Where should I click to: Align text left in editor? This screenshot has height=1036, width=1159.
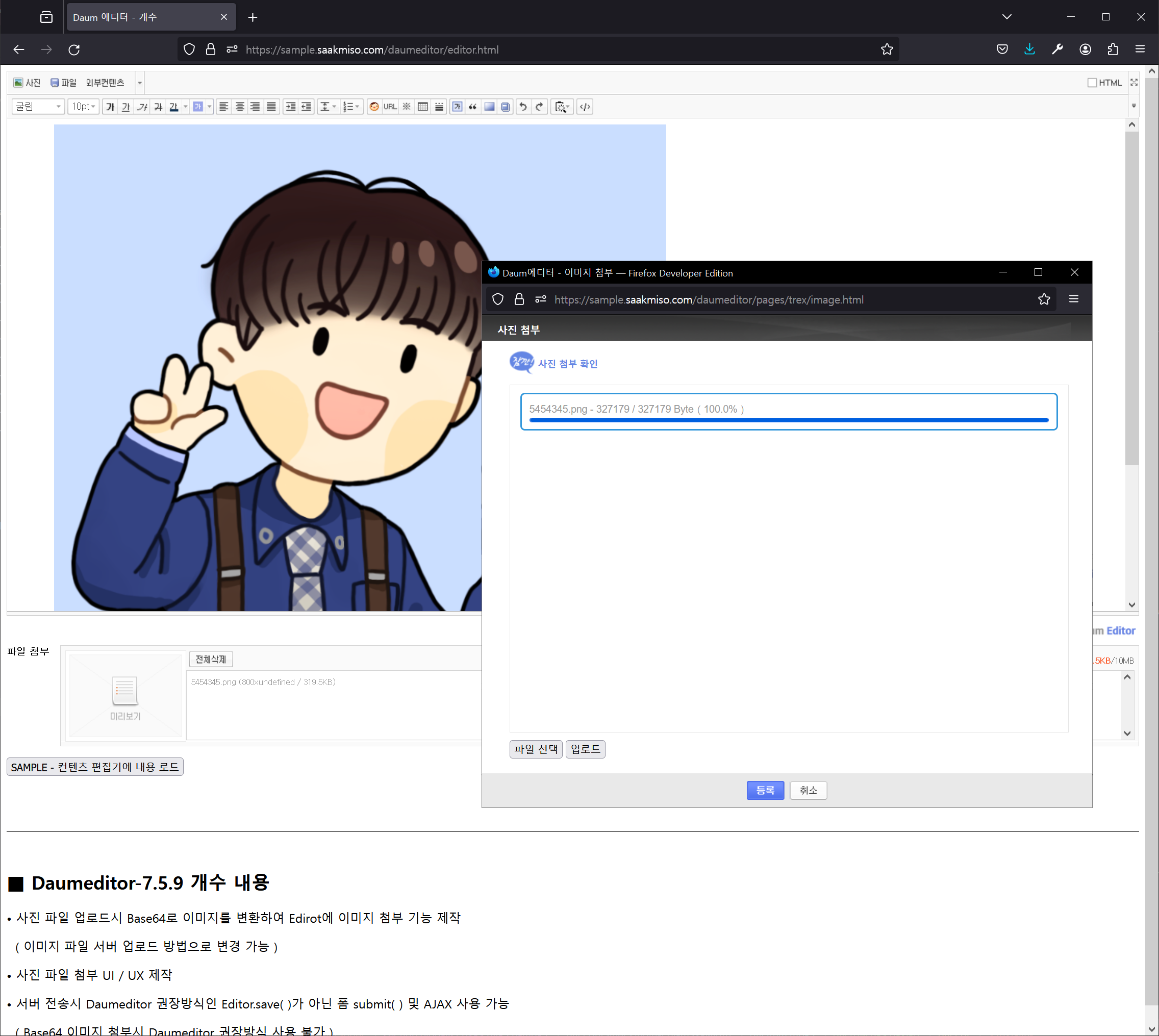[x=224, y=107]
